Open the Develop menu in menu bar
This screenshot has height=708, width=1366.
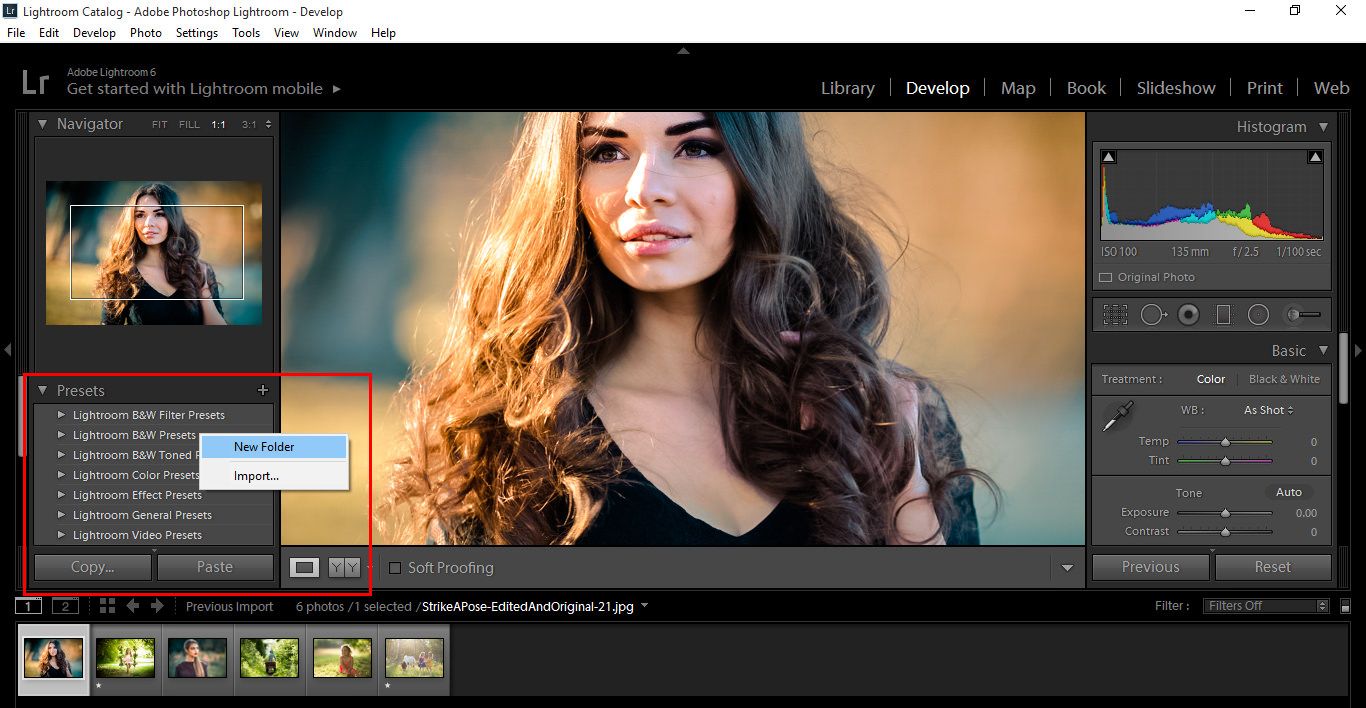tap(94, 32)
